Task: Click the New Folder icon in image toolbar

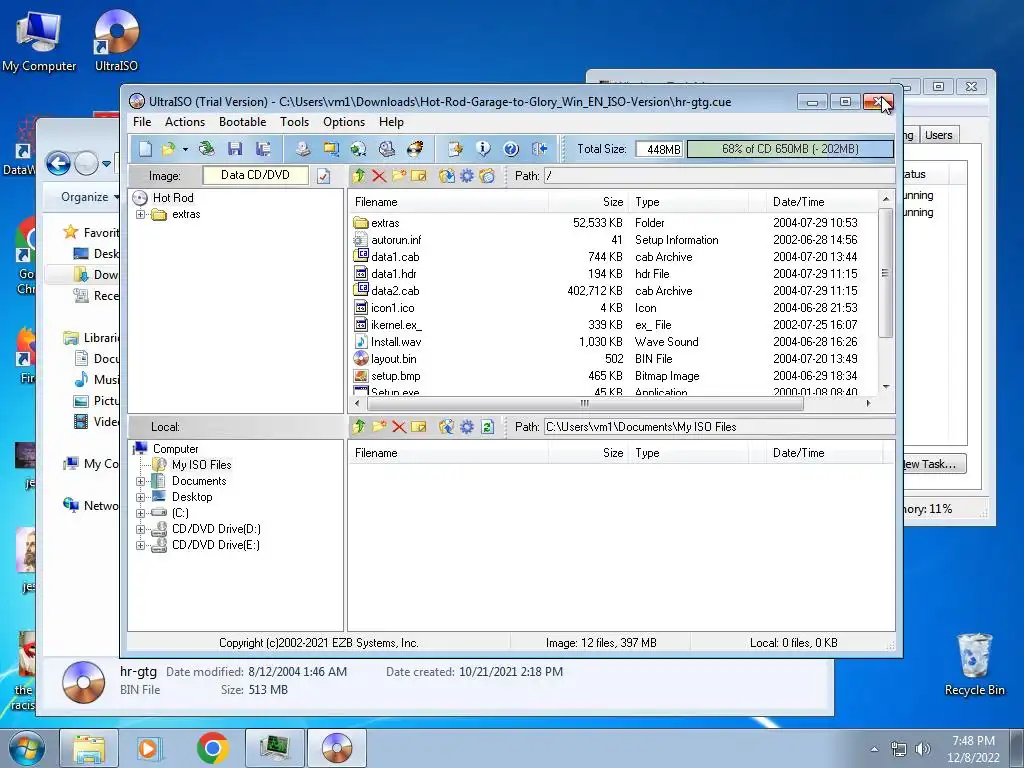Action: tap(399, 176)
